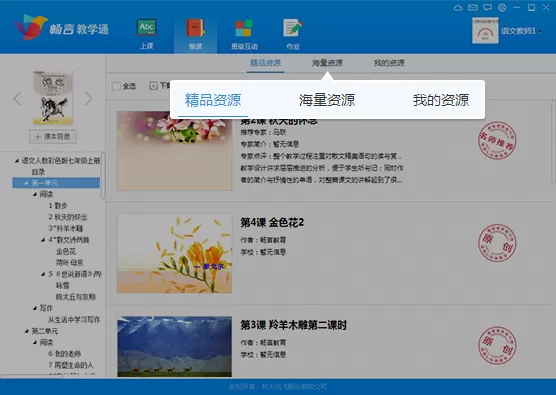Select tree item 咏雪
The width and height of the screenshot is (556, 395).
62,285
